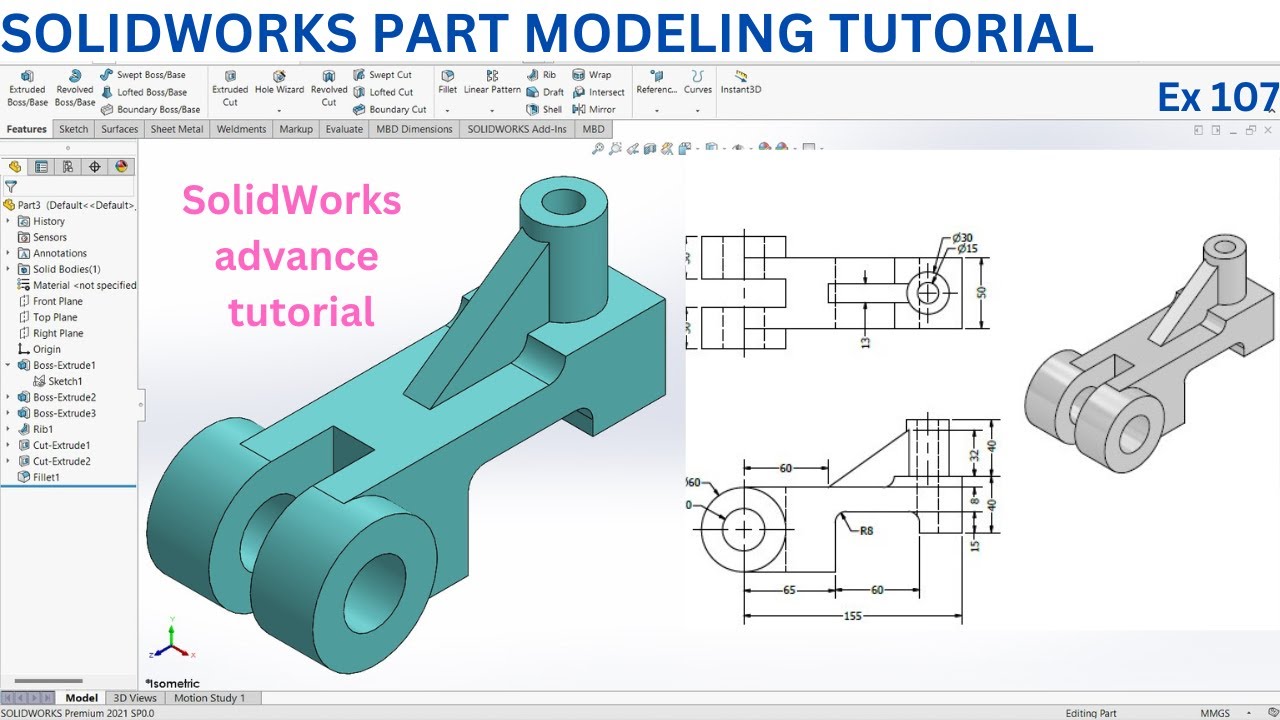Screen dimensions: 1280x720
Task: Switch to the Sketch ribbon tab
Action: (x=74, y=129)
